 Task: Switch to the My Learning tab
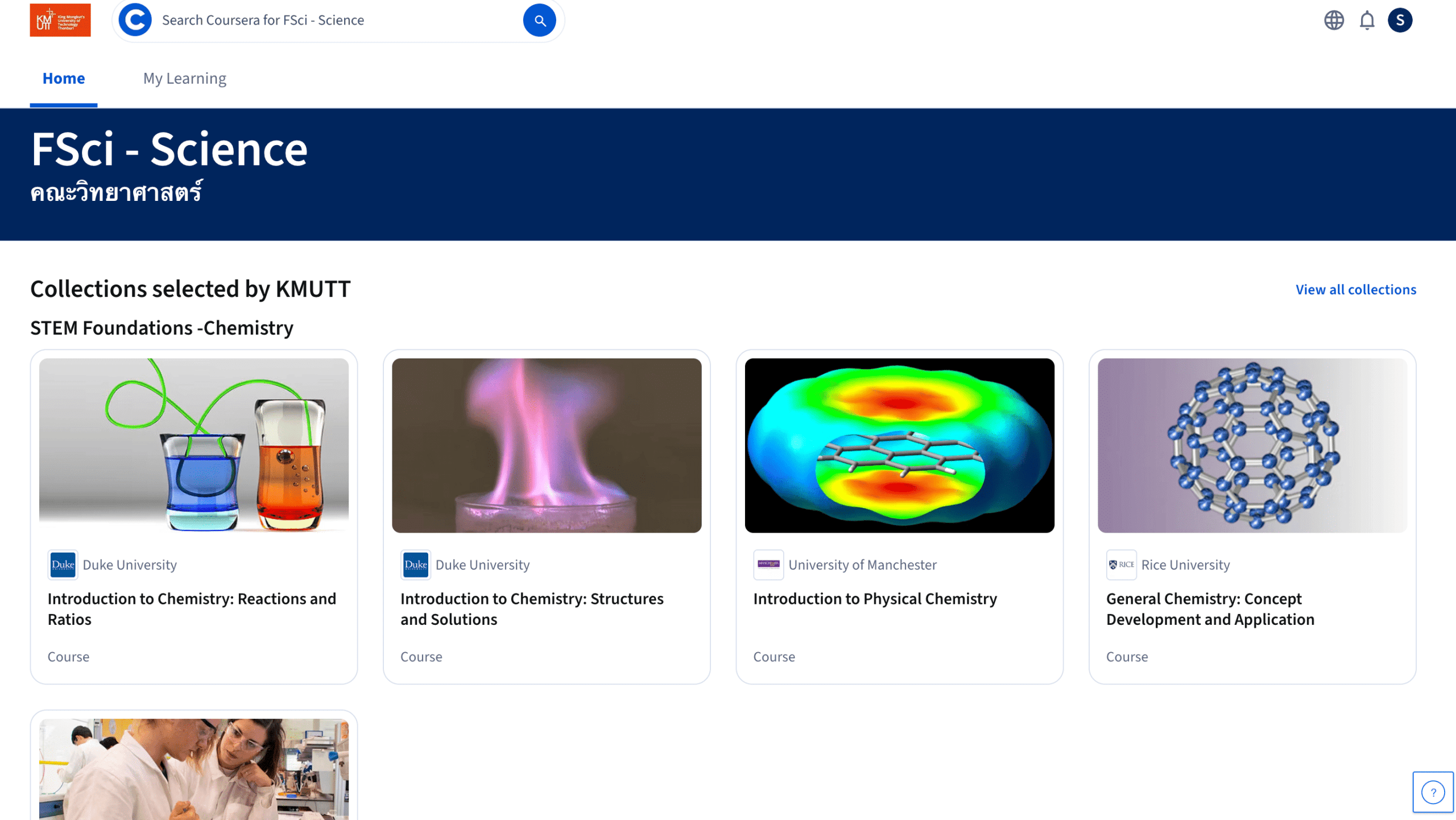tap(185, 79)
